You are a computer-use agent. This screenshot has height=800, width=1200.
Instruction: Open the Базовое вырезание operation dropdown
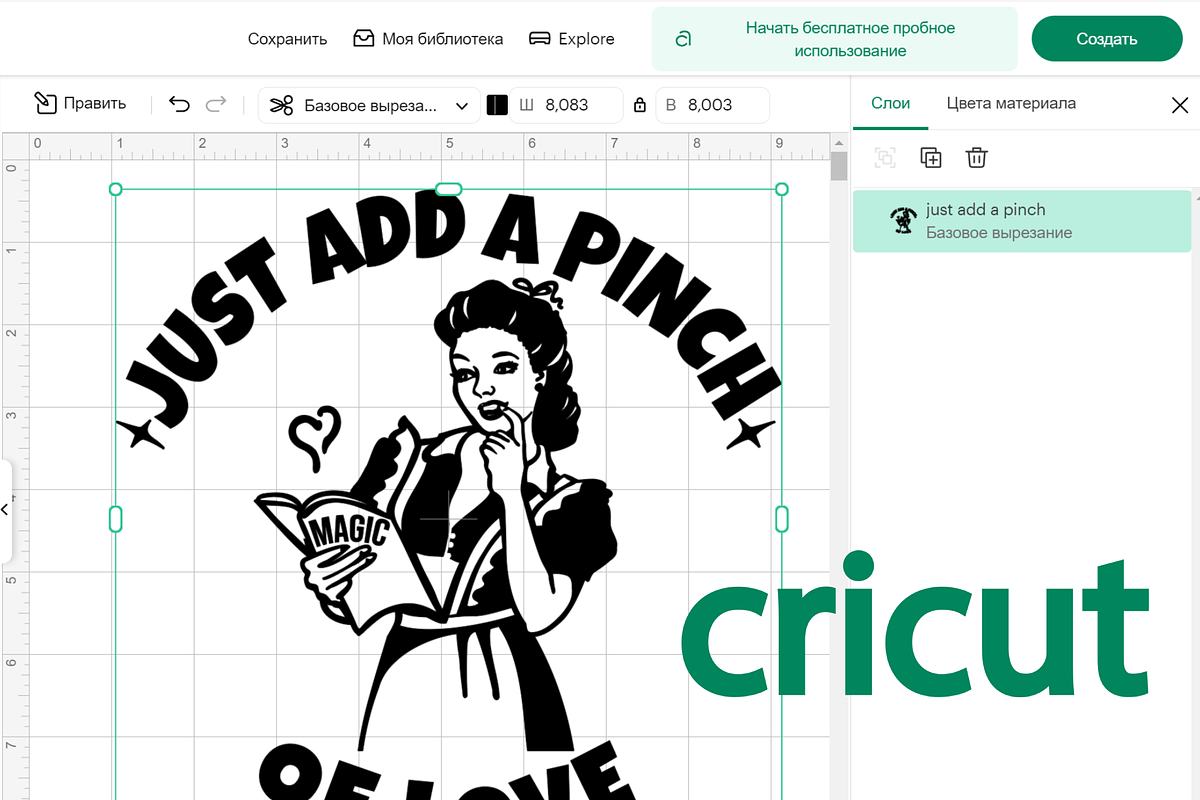click(x=368, y=105)
